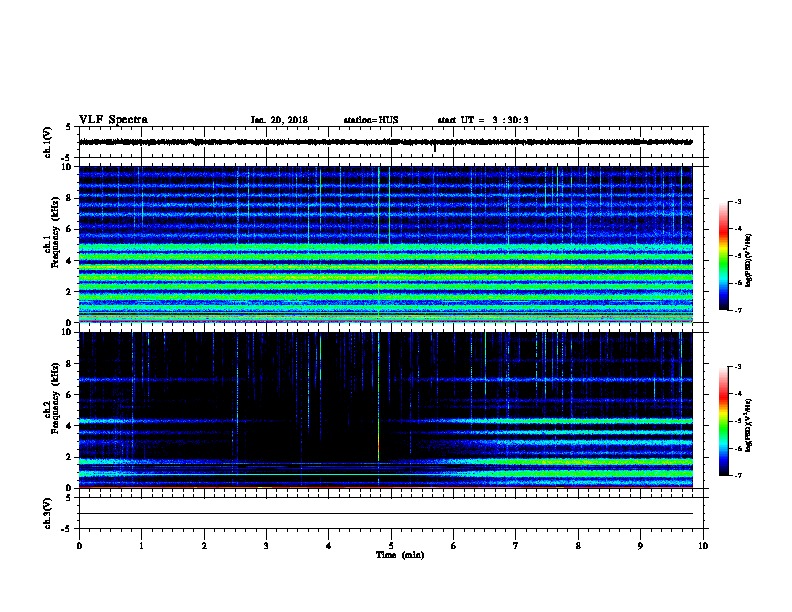Screen dimensions: 792x612
Task: Click the "ch.3(V)" label of bottom panel
Action: coord(47,513)
